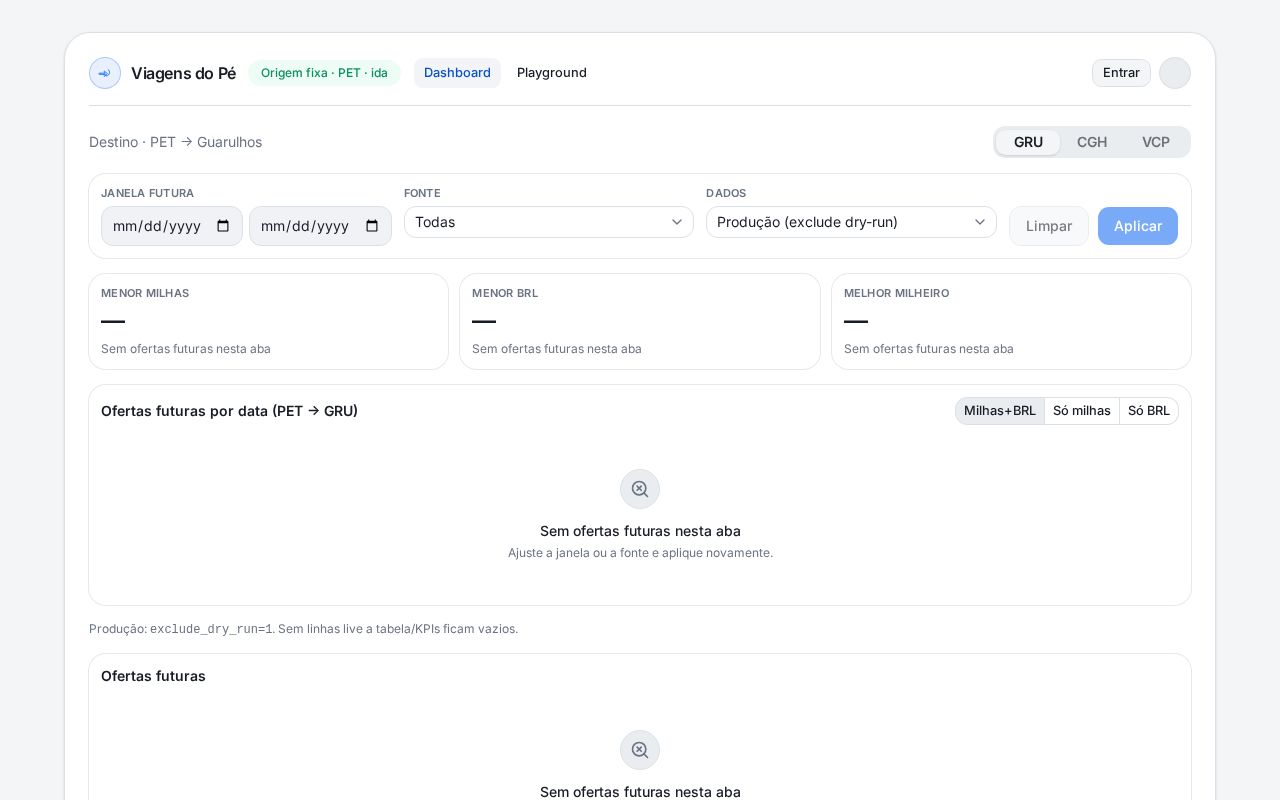Open the calendar picker on the start date field
This screenshot has width=1280, height=800.
pyautogui.click(x=223, y=226)
